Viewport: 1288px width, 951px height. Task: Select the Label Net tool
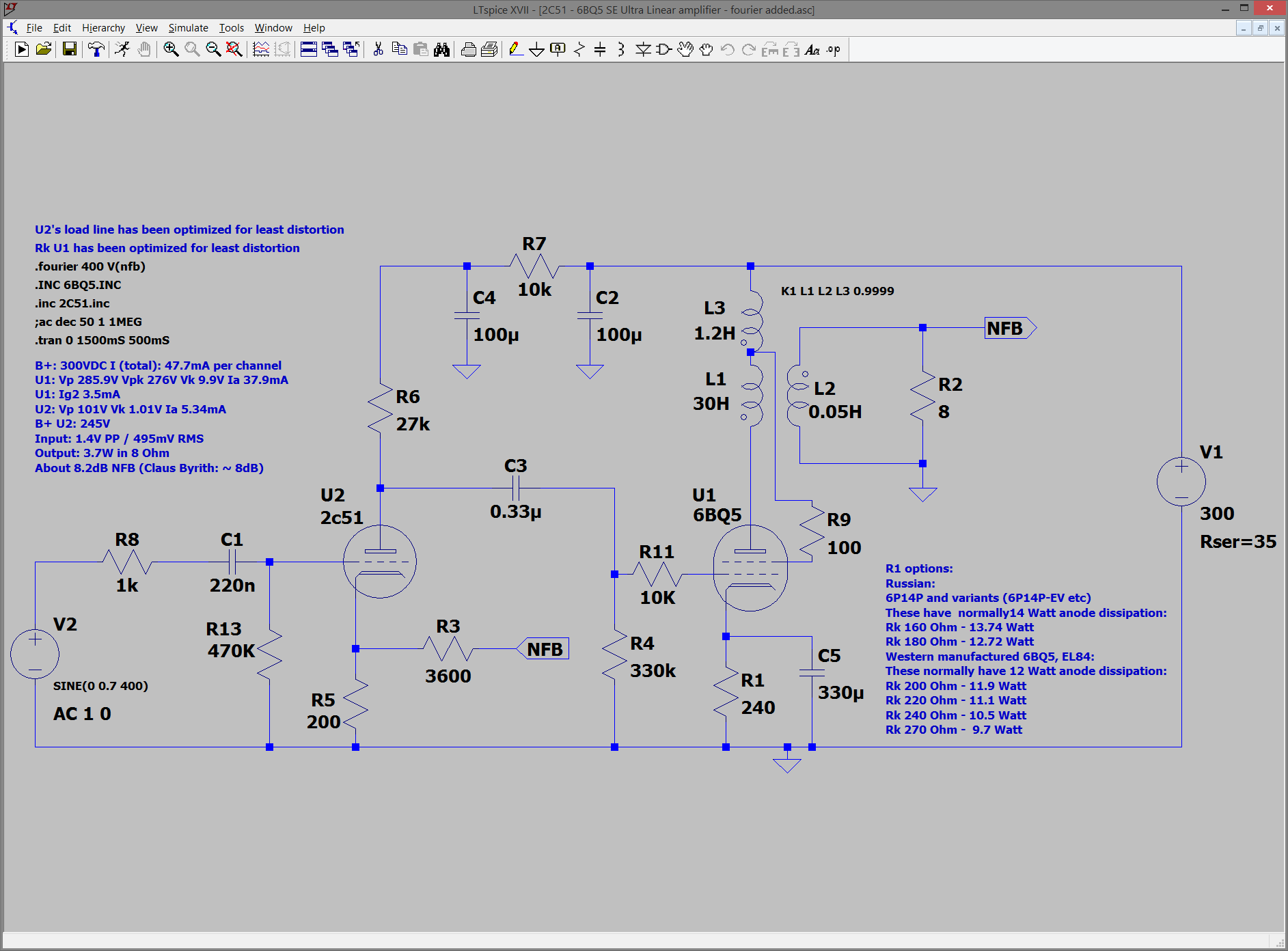[558, 49]
